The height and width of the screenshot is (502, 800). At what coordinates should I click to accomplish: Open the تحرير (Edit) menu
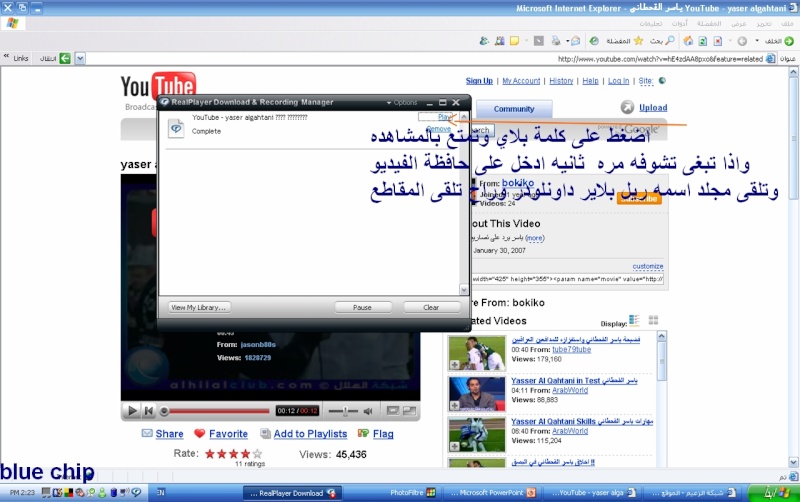[x=764, y=23]
